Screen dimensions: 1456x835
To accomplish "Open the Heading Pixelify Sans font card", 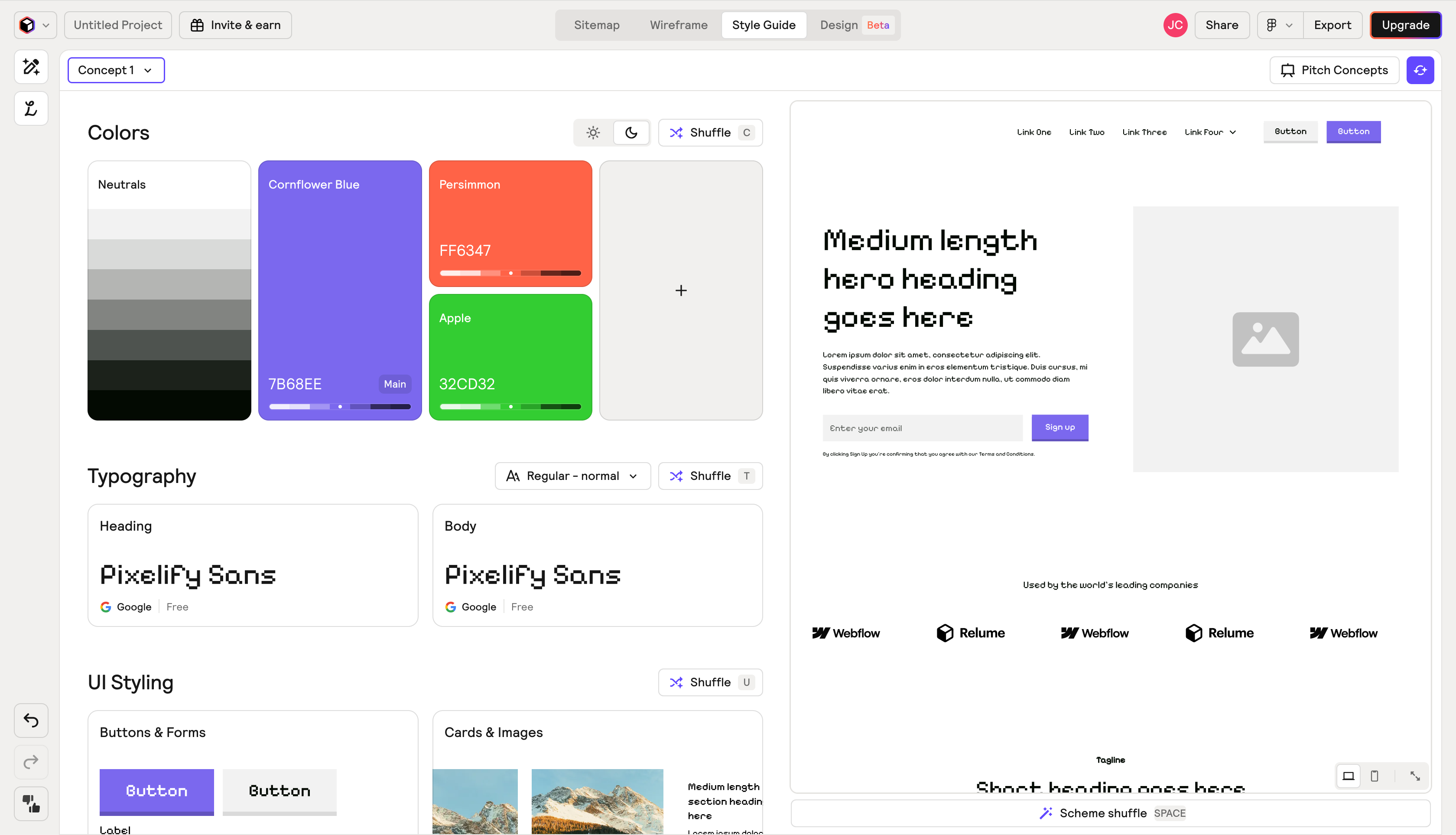I will pos(253,565).
